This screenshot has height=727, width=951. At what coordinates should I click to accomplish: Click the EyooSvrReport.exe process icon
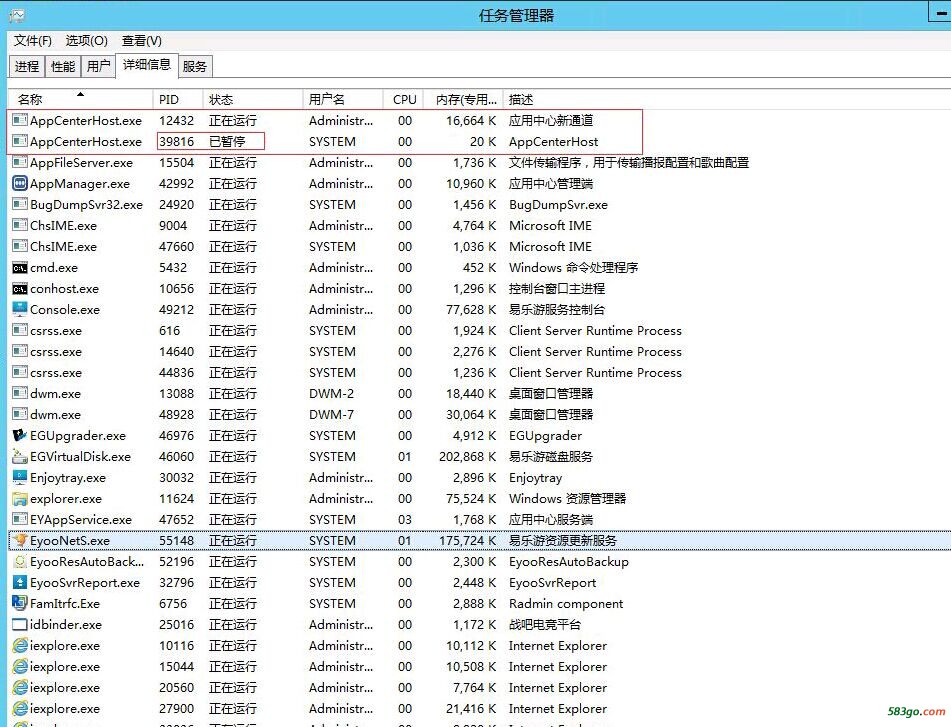click(20, 583)
